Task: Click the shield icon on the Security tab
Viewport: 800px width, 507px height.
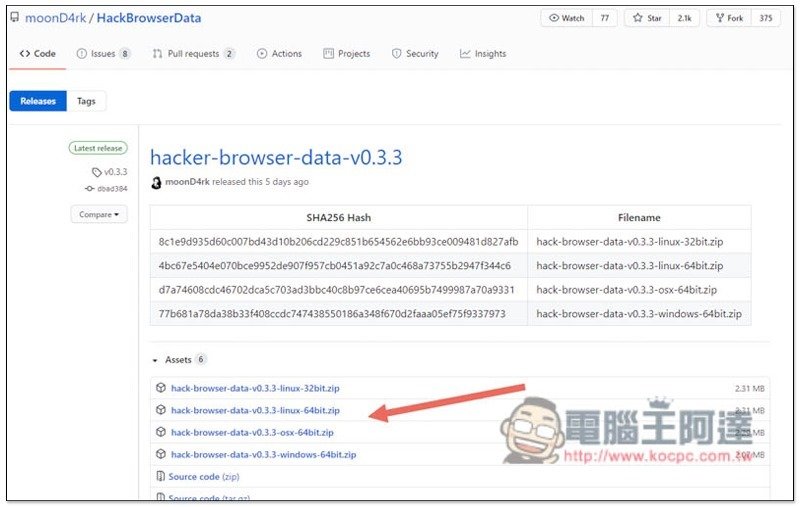Action: (396, 54)
